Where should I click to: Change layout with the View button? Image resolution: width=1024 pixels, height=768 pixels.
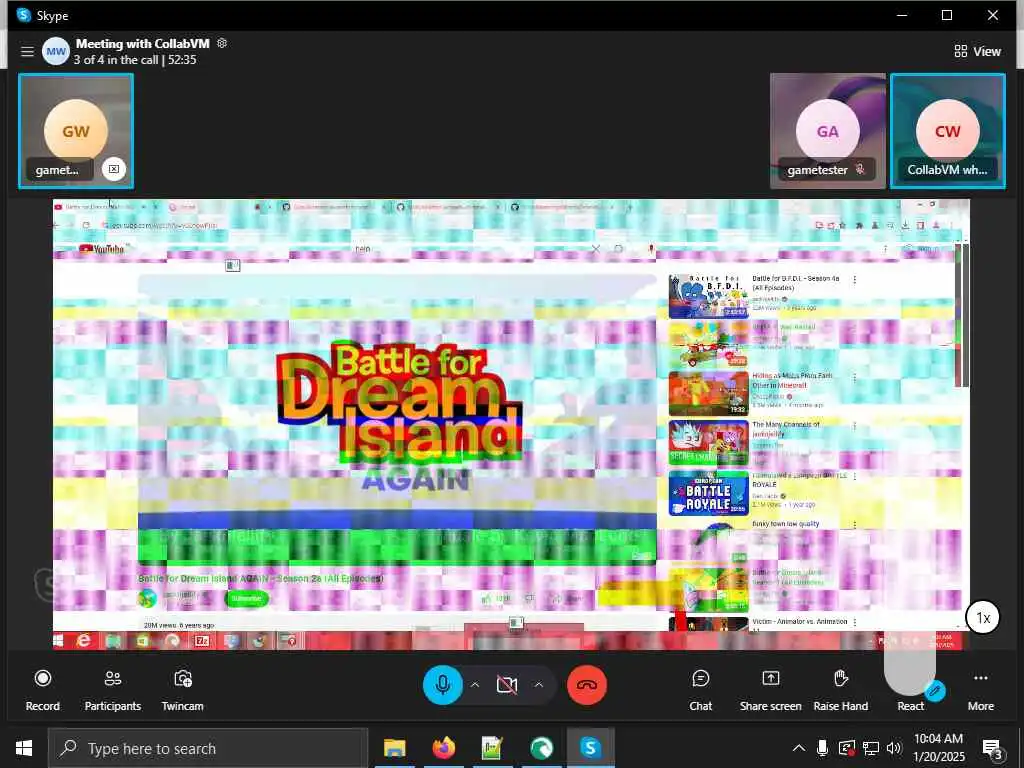point(977,51)
